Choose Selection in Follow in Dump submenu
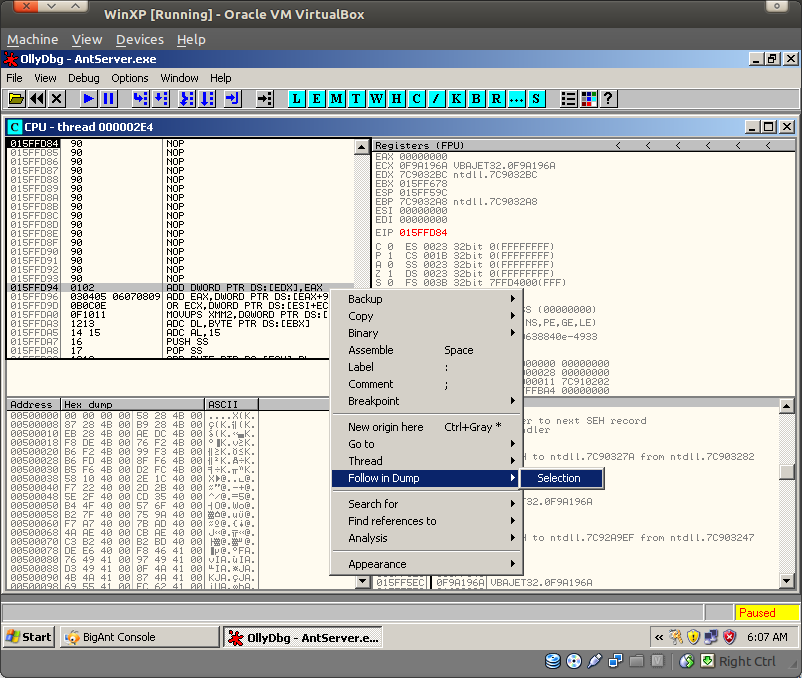 point(562,478)
